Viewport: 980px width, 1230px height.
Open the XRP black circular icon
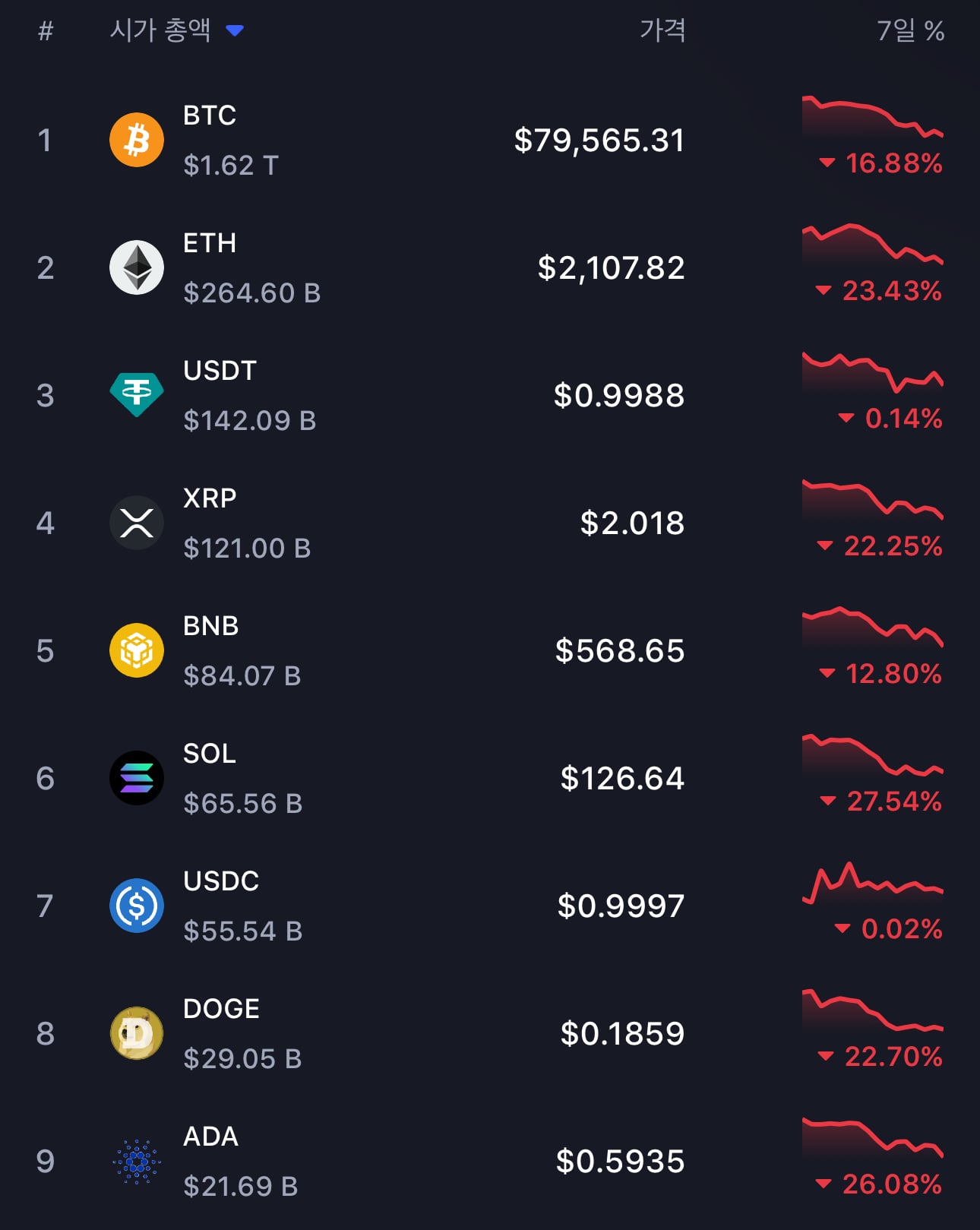tap(137, 523)
